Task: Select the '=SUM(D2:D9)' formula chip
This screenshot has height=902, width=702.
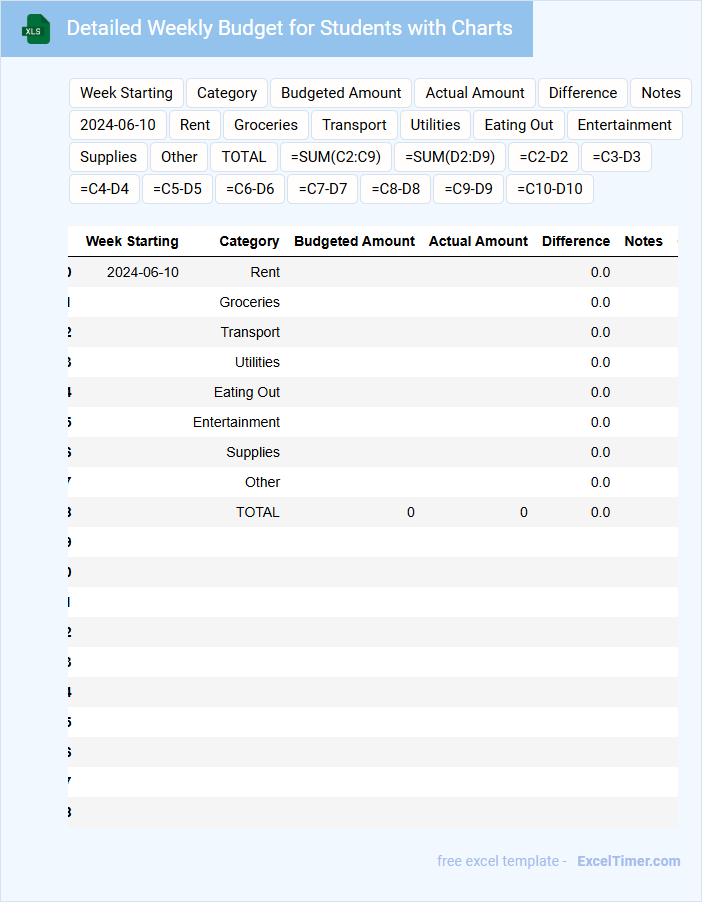Action: click(449, 157)
